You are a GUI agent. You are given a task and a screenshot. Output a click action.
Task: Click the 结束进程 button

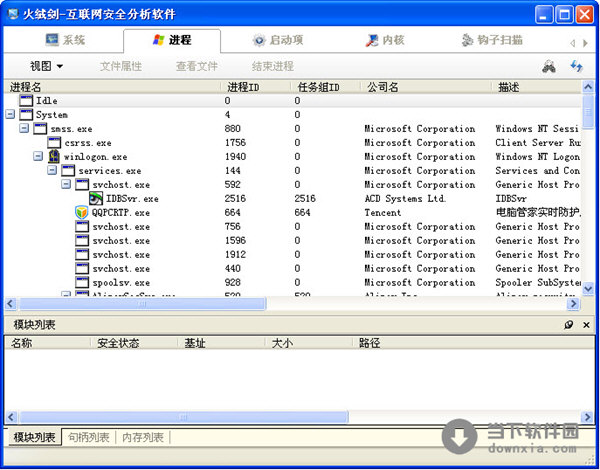click(273, 66)
